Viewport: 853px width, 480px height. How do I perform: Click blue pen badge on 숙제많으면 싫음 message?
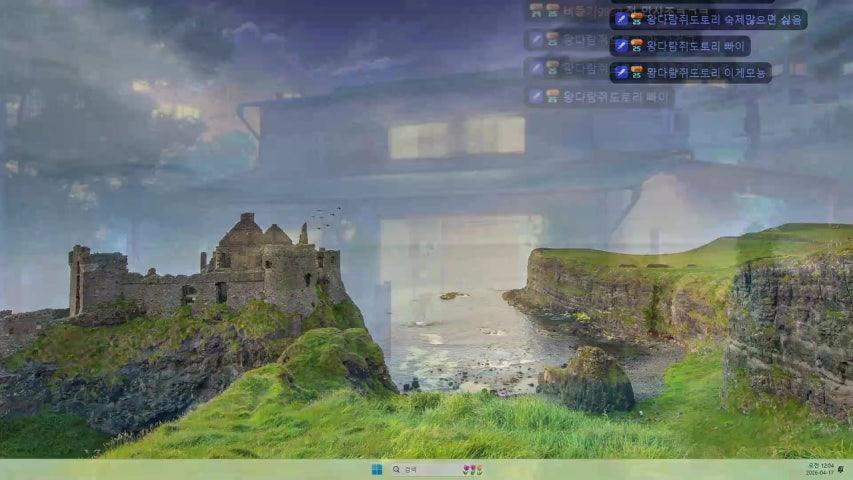point(621,19)
